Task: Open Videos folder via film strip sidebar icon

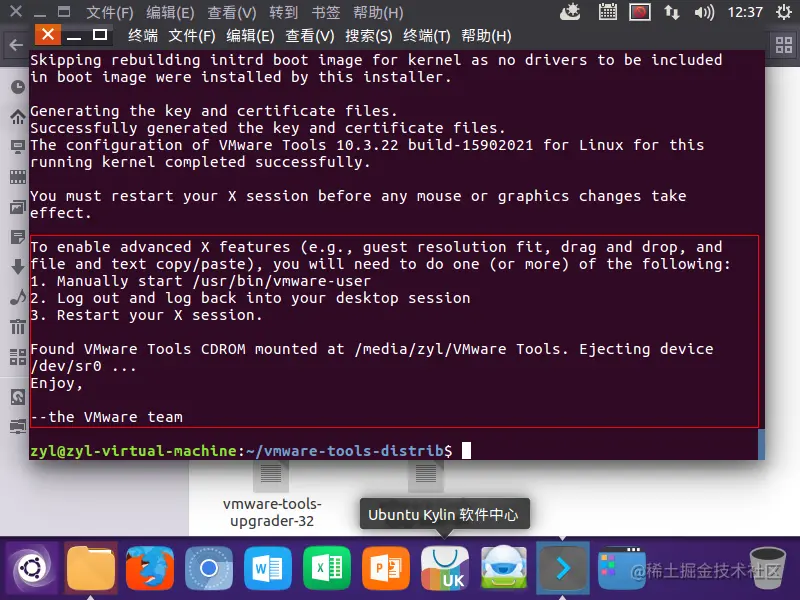Action: 18,177
